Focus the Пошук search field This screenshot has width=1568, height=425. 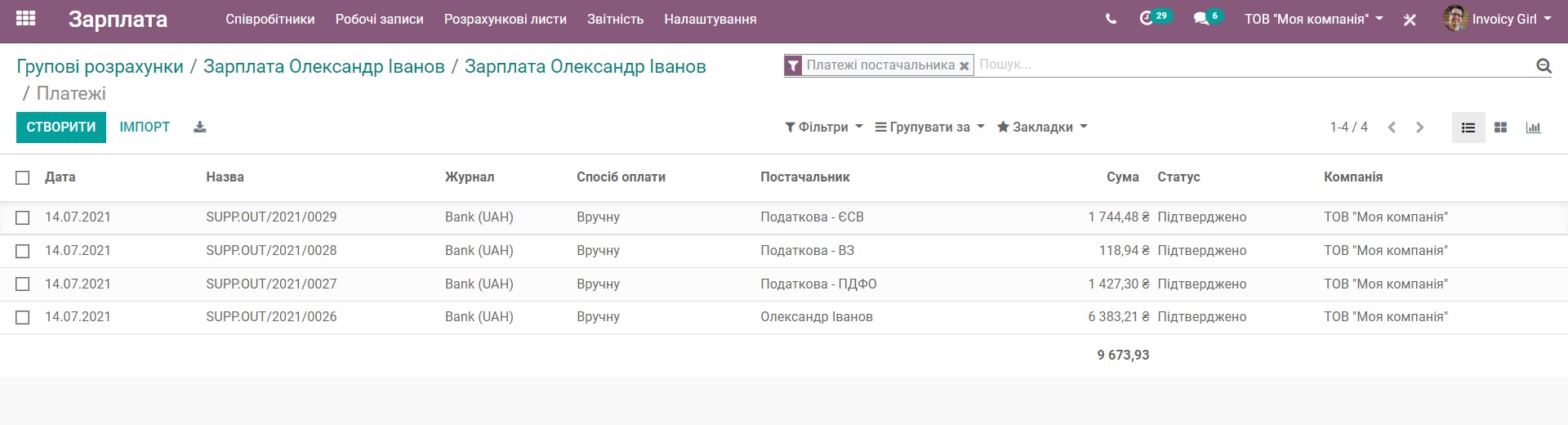1254,65
